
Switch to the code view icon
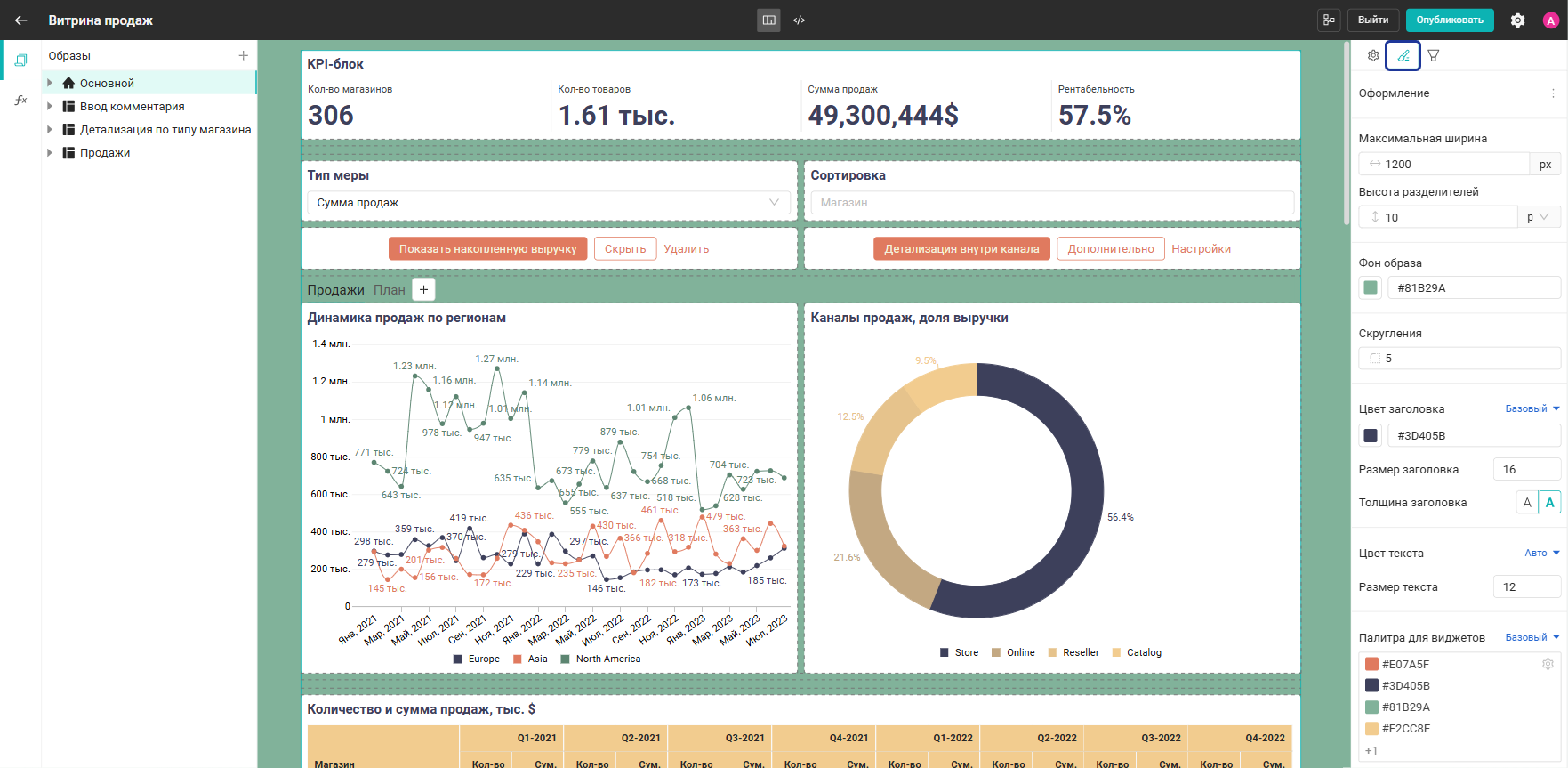(800, 20)
